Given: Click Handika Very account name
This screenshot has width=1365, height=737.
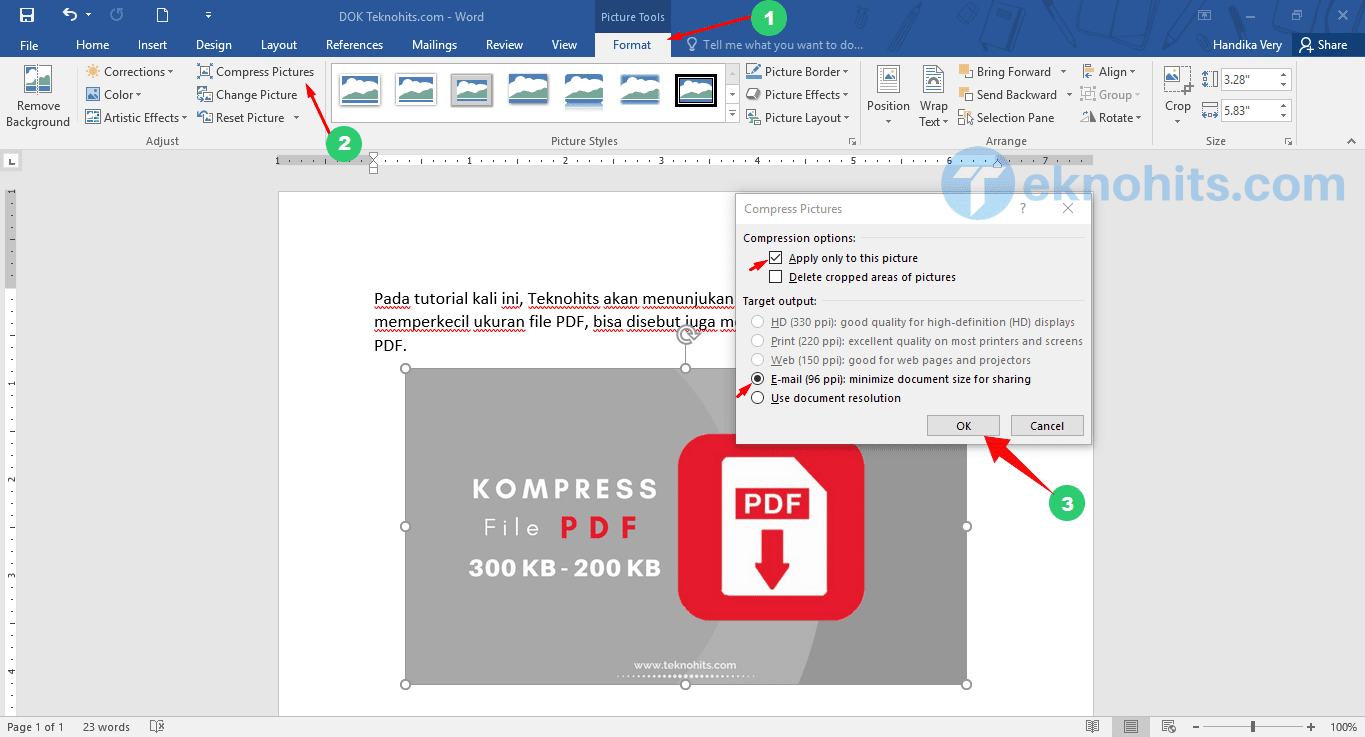Looking at the screenshot, I should pyautogui.click(x=1247, y=45).
